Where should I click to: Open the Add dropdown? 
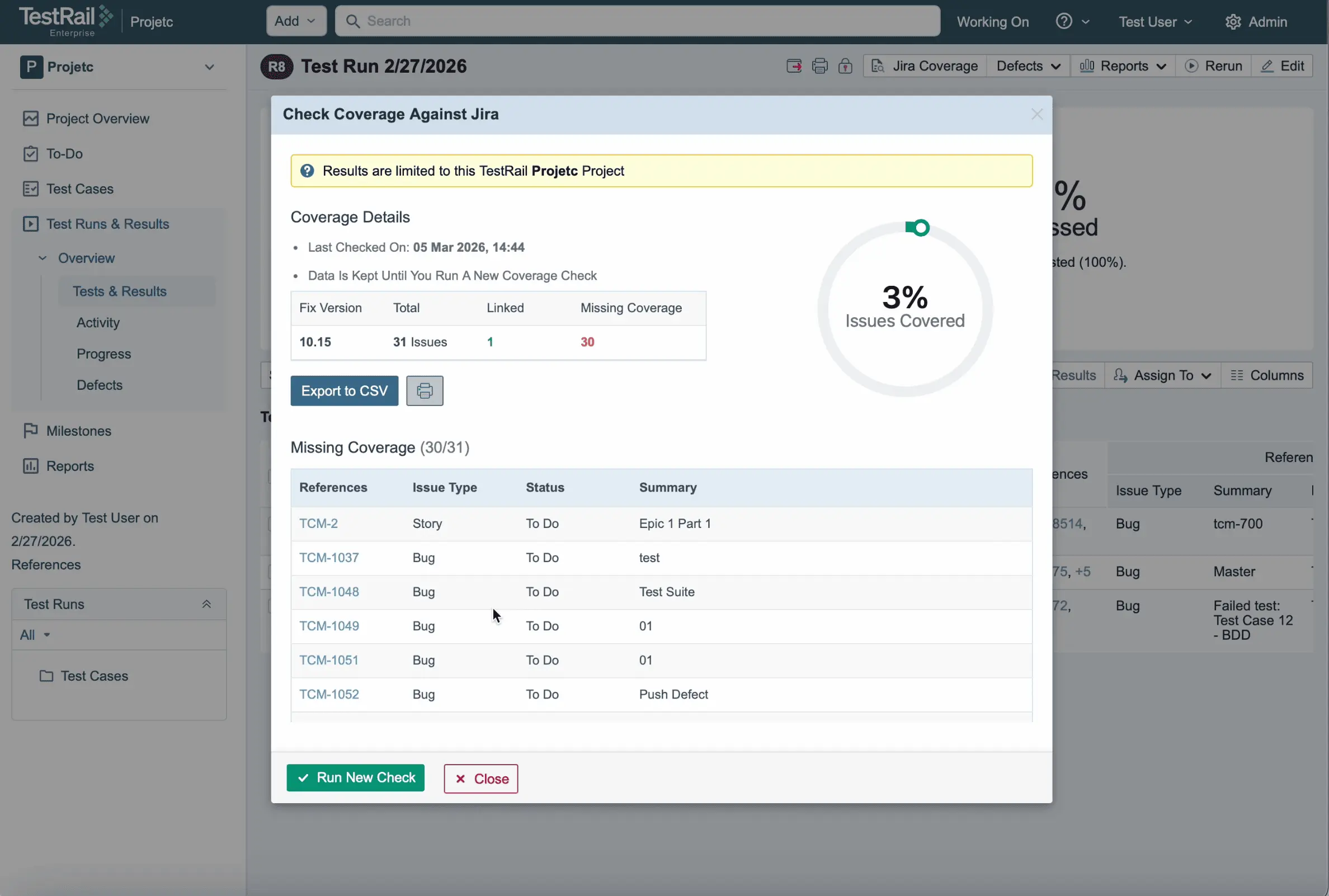(296, 21)
